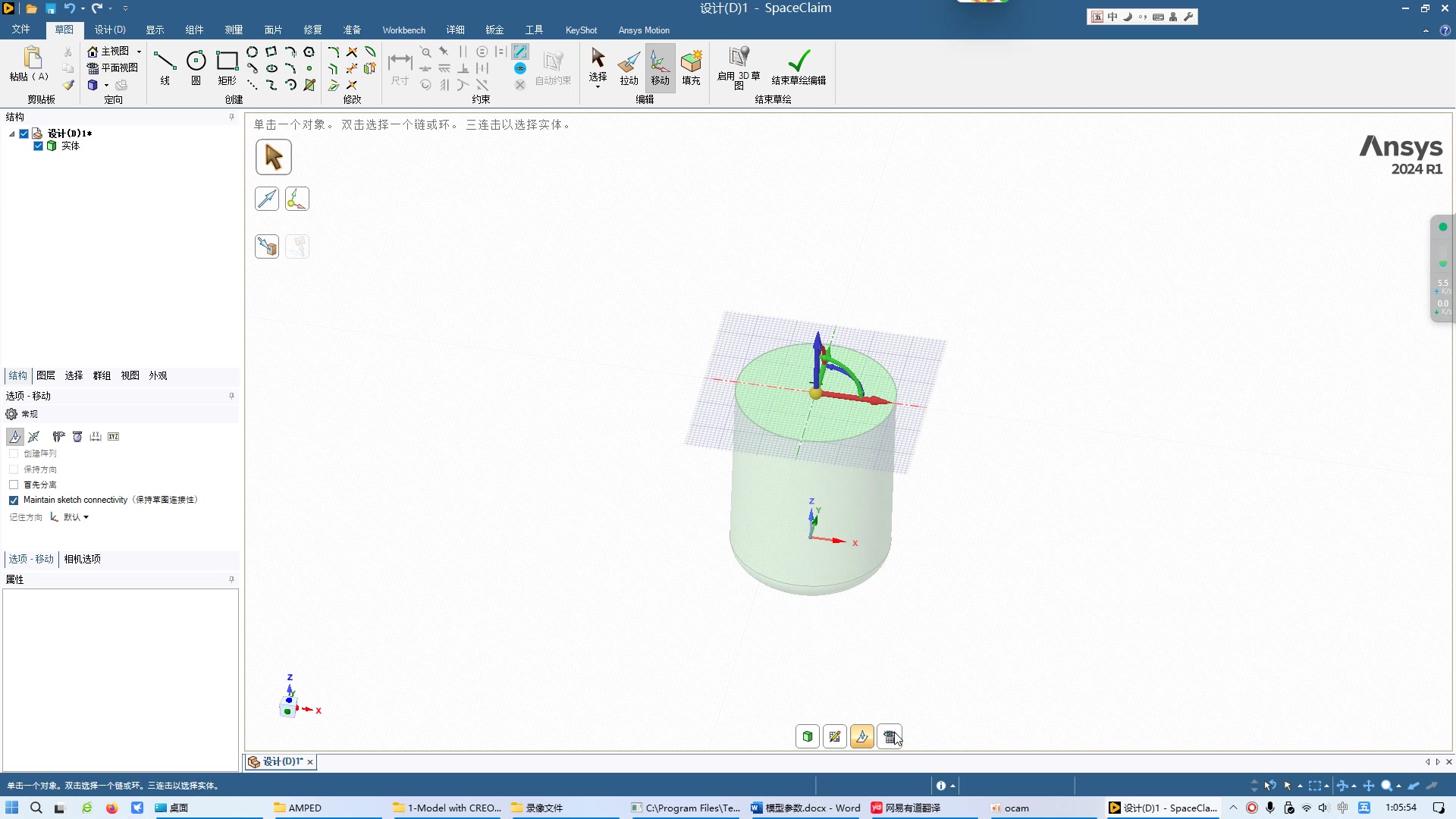
Task: Activate the Pull tool
Action: pyautogui.click(x=629, y=67)
